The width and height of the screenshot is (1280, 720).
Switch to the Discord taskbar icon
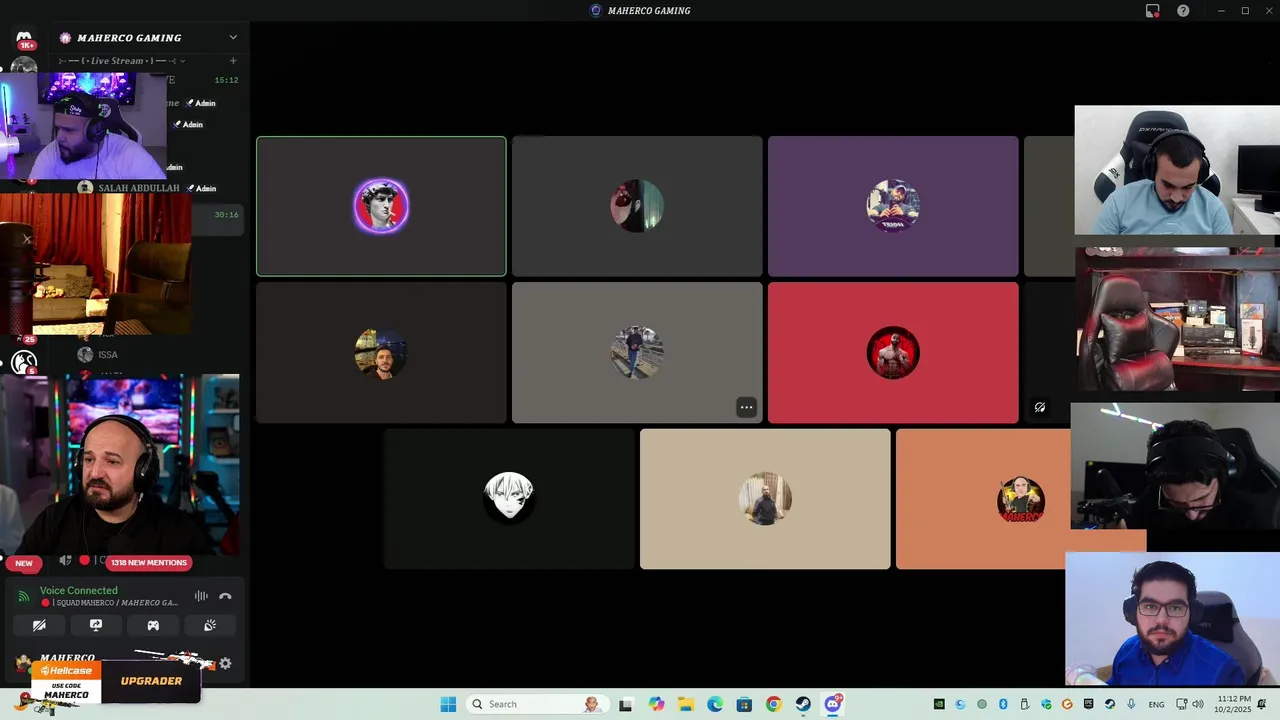point(833,704)
